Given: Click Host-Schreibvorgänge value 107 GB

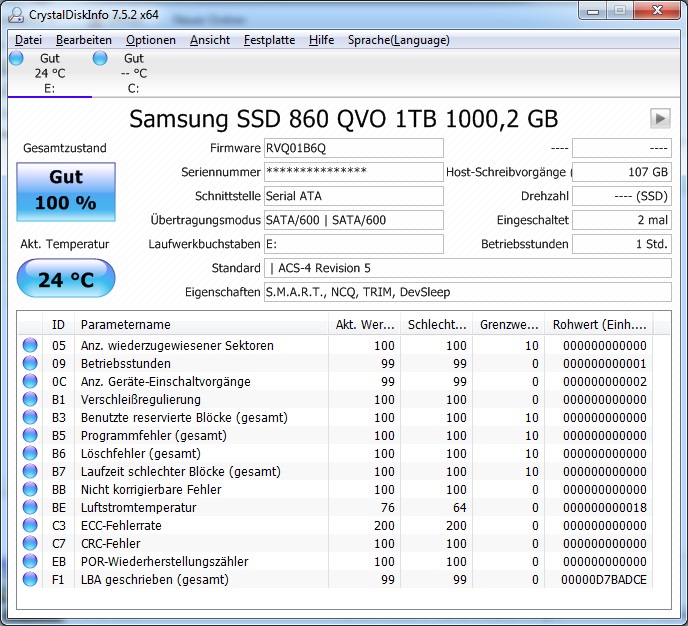Looking at the screenshot, I should (622, 172).
